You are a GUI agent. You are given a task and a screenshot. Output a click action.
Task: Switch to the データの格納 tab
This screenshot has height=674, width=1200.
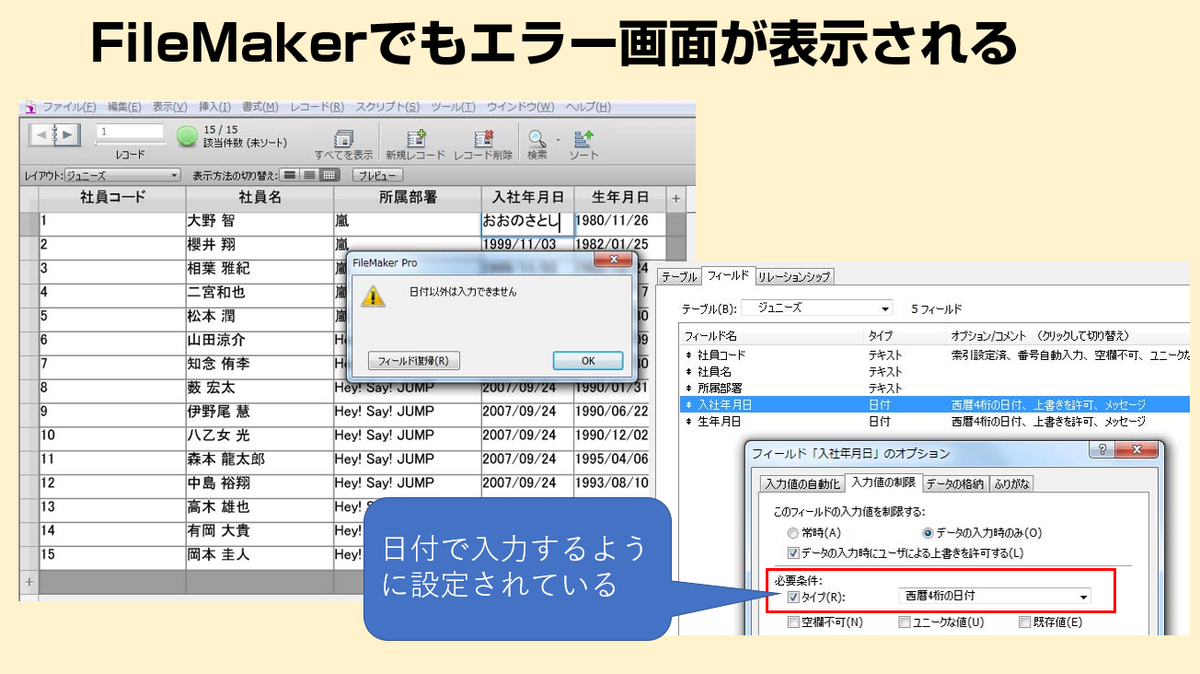click(955, 484)
